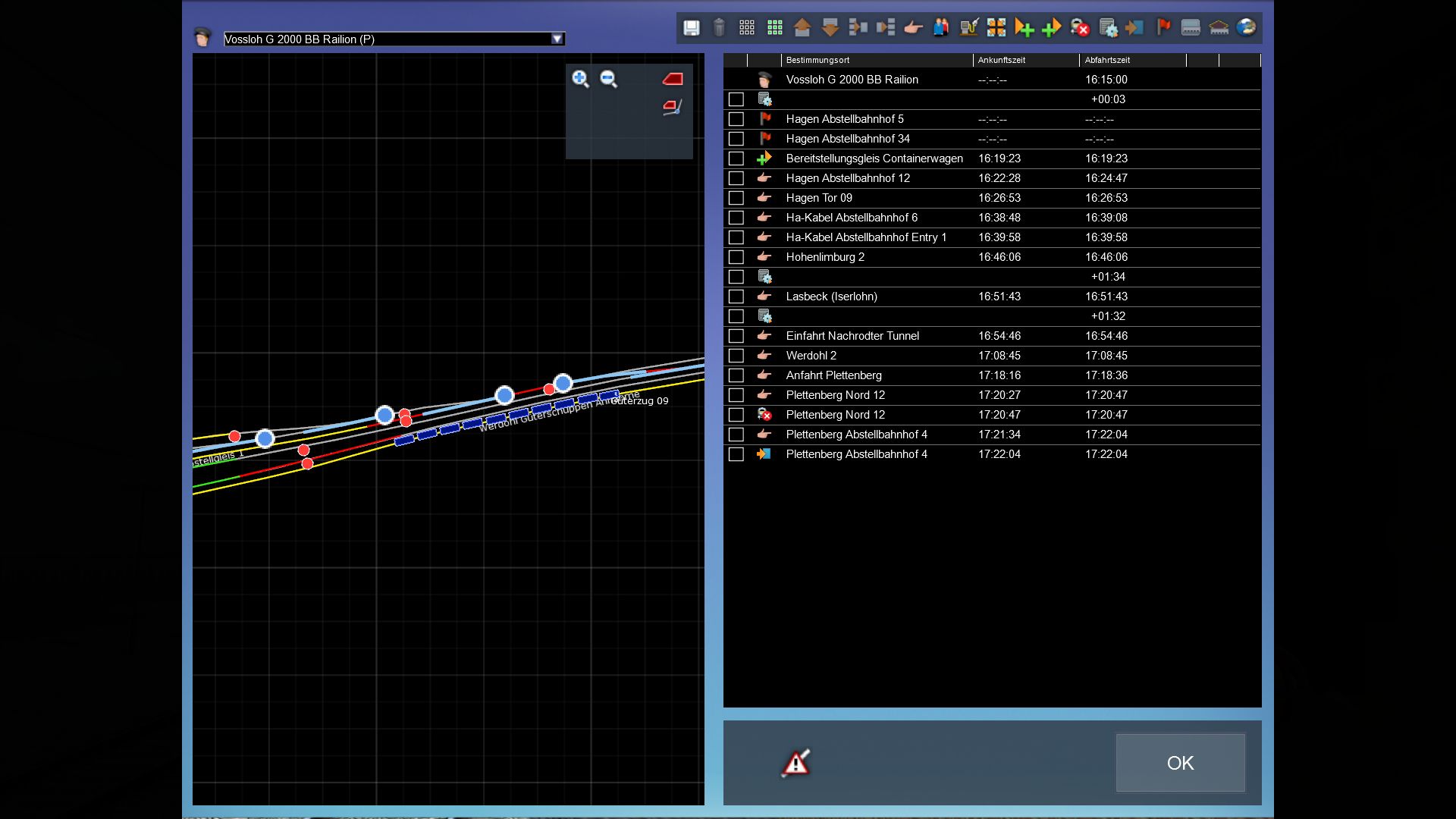Click the save floppy disk icon
This screenshot has height=819, width=1456.
(691, 28)
